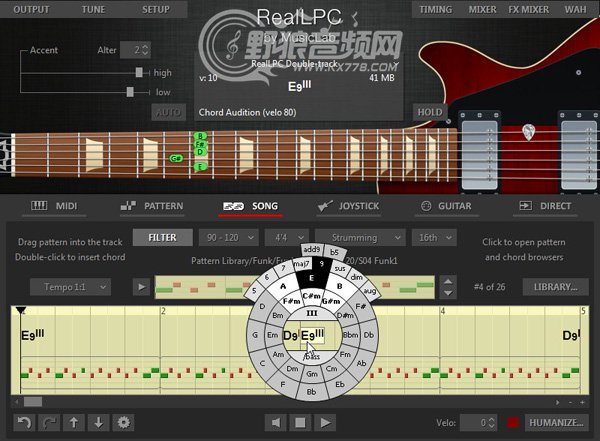This screenshot has height=441, width=600.
Task: Select add9 chord type in wheel
Action: 312,250
